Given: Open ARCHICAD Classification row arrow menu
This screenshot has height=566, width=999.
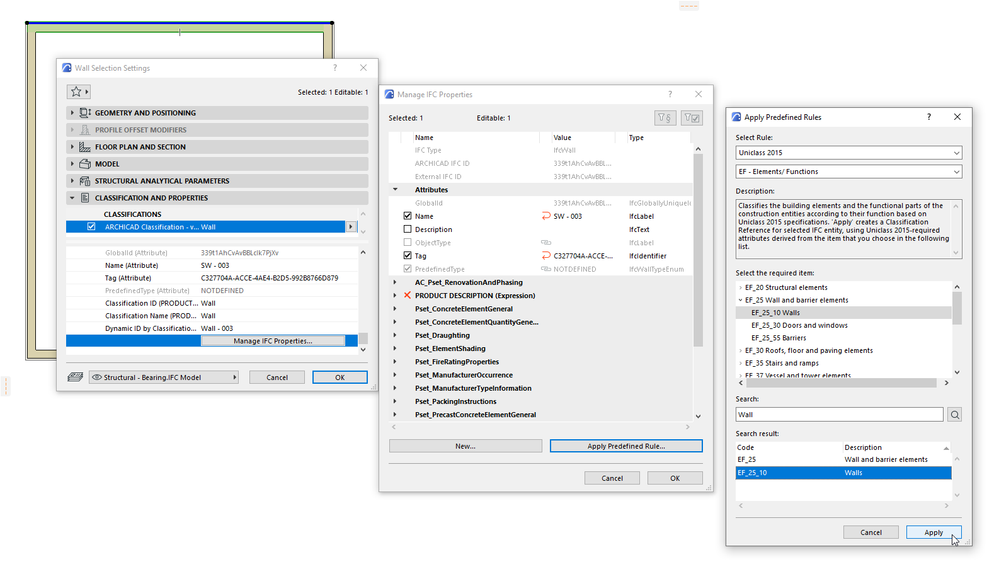Looking at the screenshot, I should pos(351,227).
